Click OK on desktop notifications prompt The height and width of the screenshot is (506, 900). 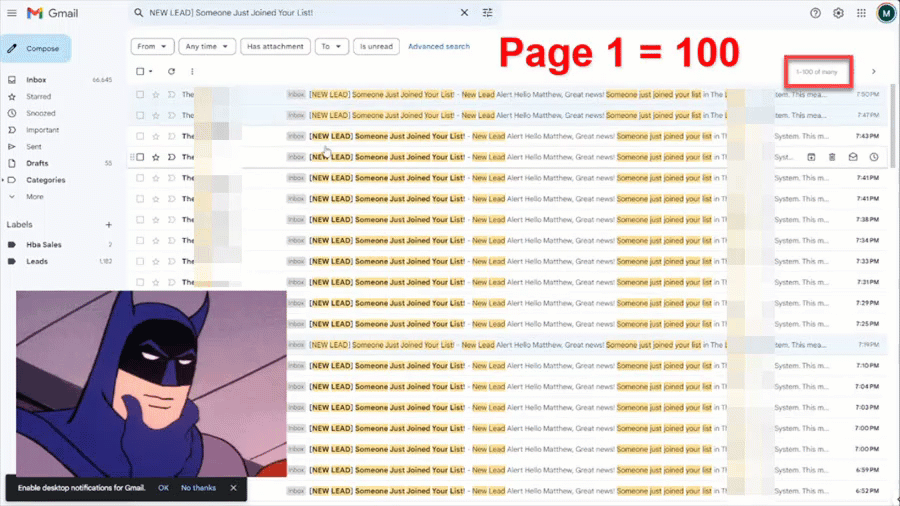(x=164, y=488)
